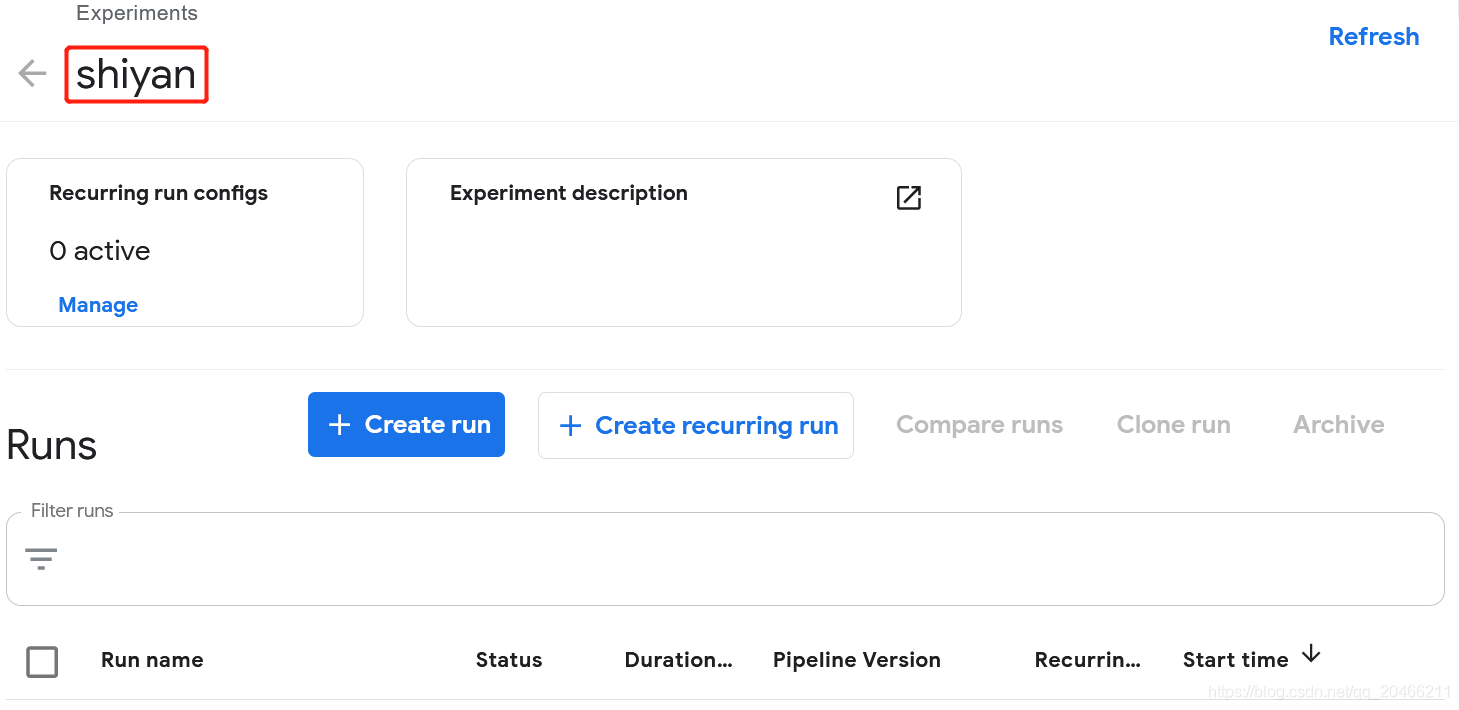Open experiment description in external view icon

tap(908, 198)
